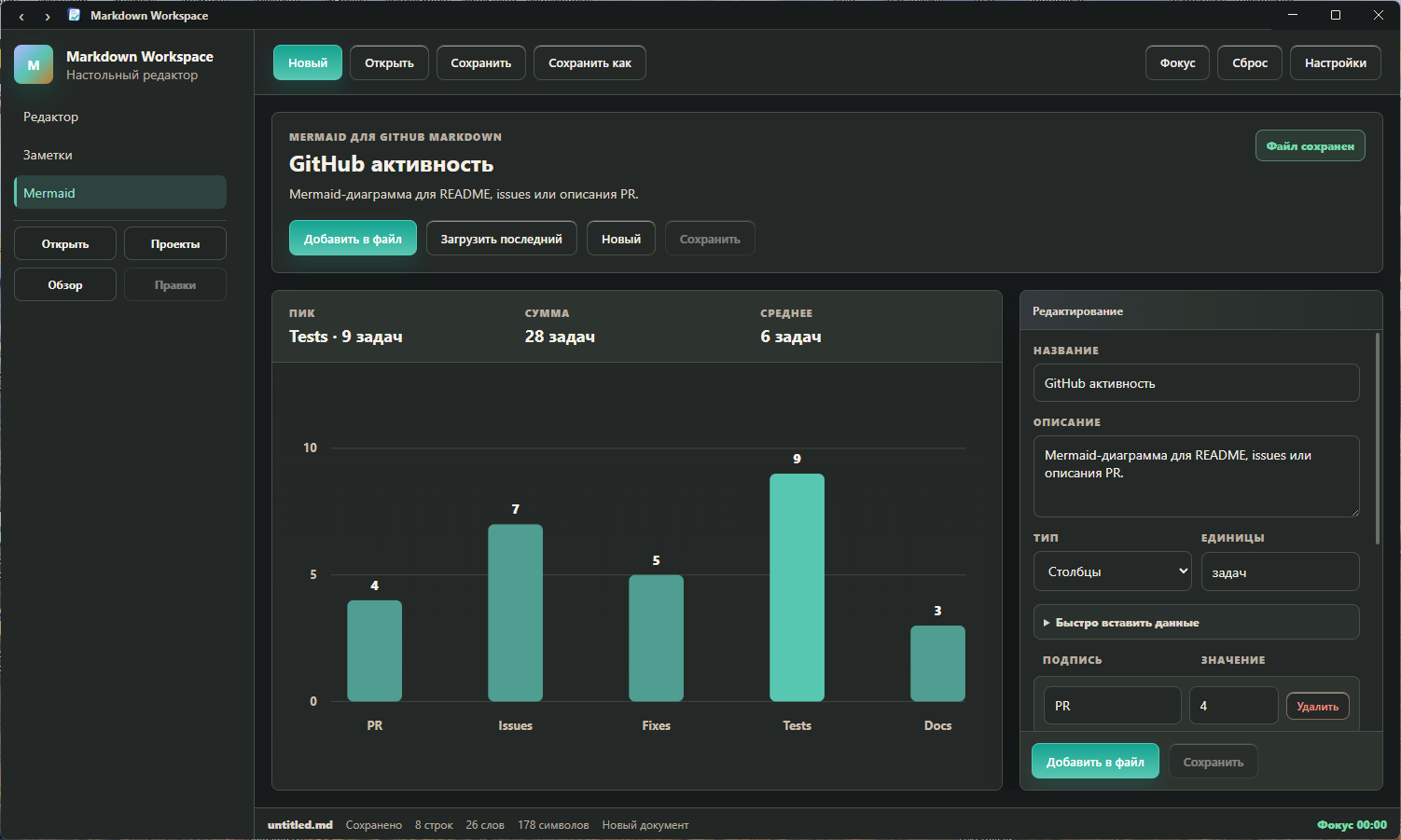1401x840 pixels.
Task: Click the forward arrow in the title bar
Action: pos(48,16)
